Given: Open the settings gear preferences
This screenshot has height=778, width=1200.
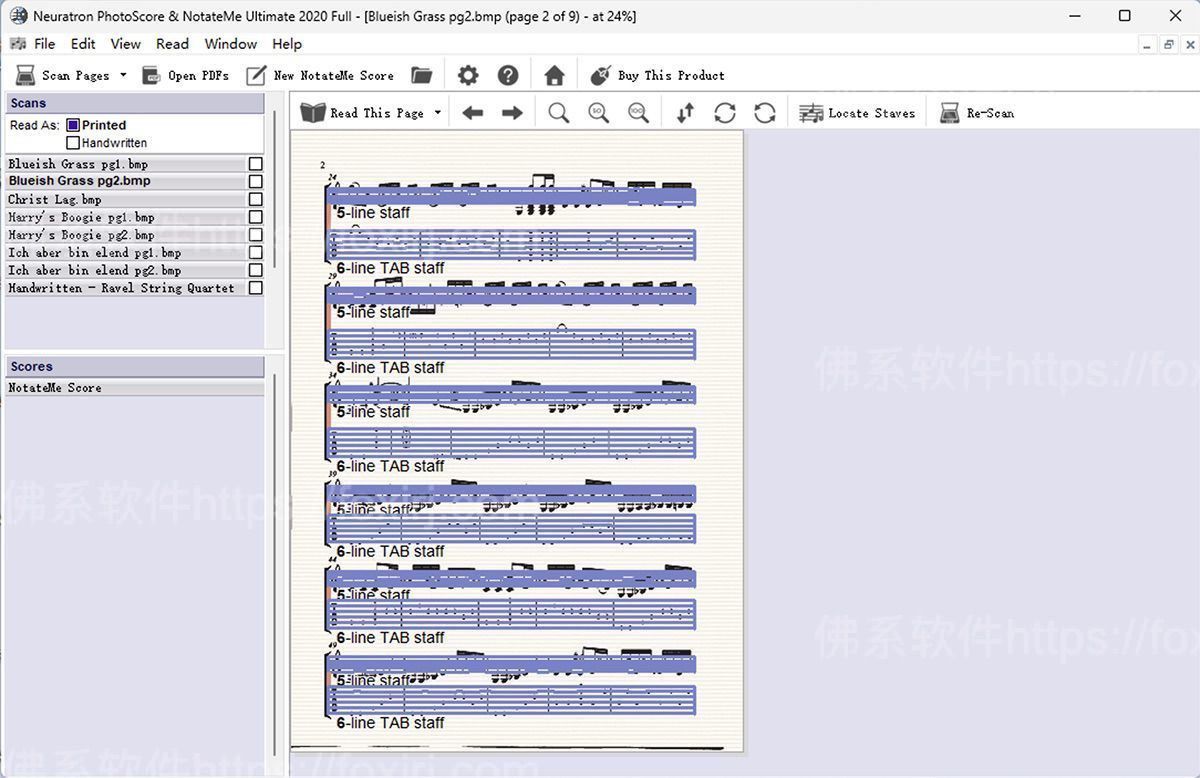Looking at the screenshot, I should coord(468,75).
